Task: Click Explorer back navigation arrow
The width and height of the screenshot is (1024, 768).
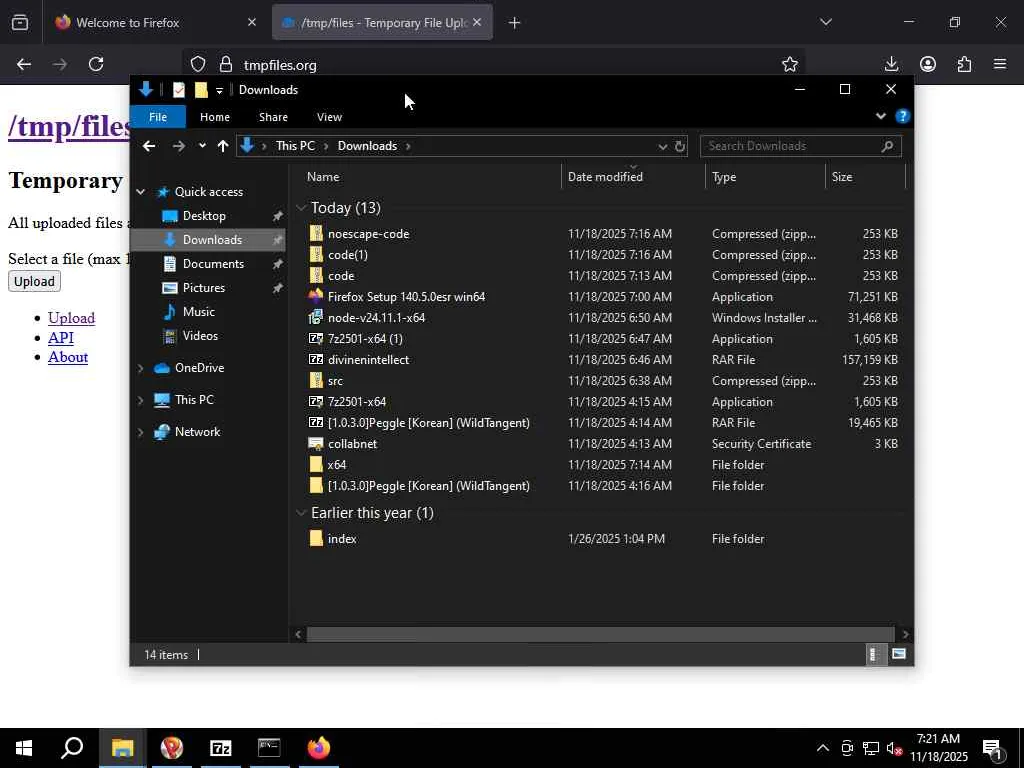Action: click(149, 146)
